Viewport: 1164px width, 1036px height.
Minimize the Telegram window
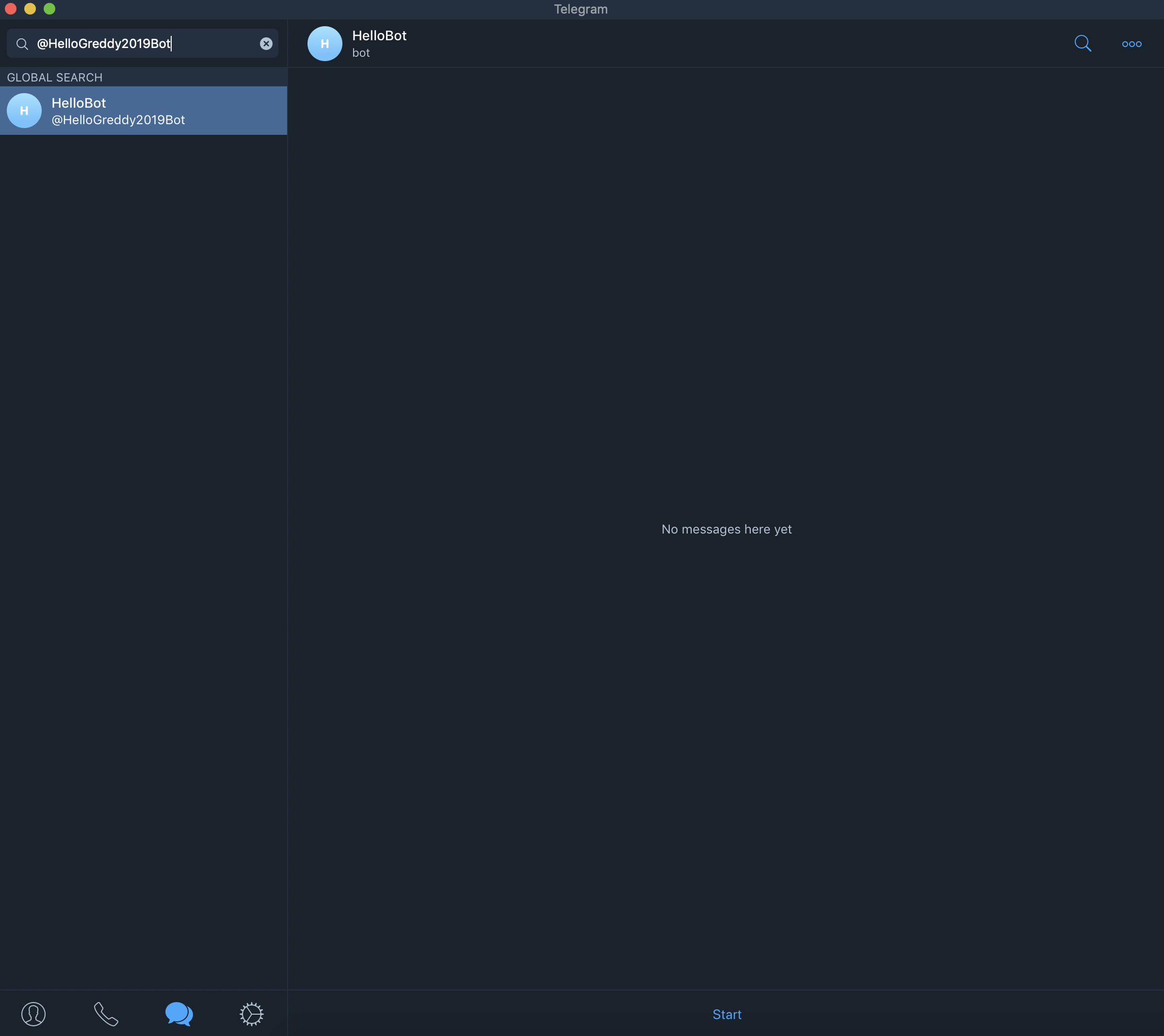pos(30,9)
